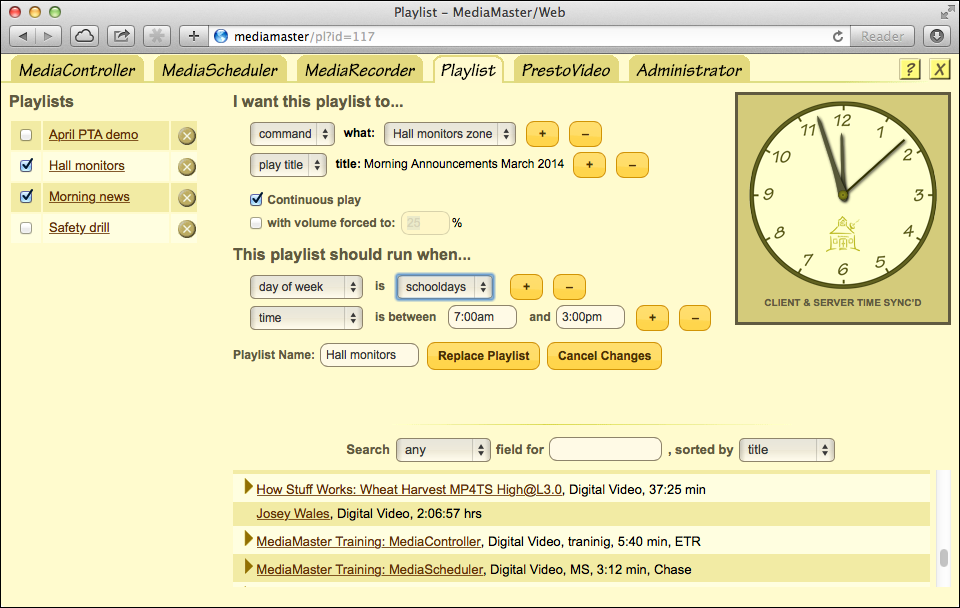The height and width of the screenshot is (608, 960).
Task: Open the Hall monitors zone dropdown
Action: pos(449,134)
